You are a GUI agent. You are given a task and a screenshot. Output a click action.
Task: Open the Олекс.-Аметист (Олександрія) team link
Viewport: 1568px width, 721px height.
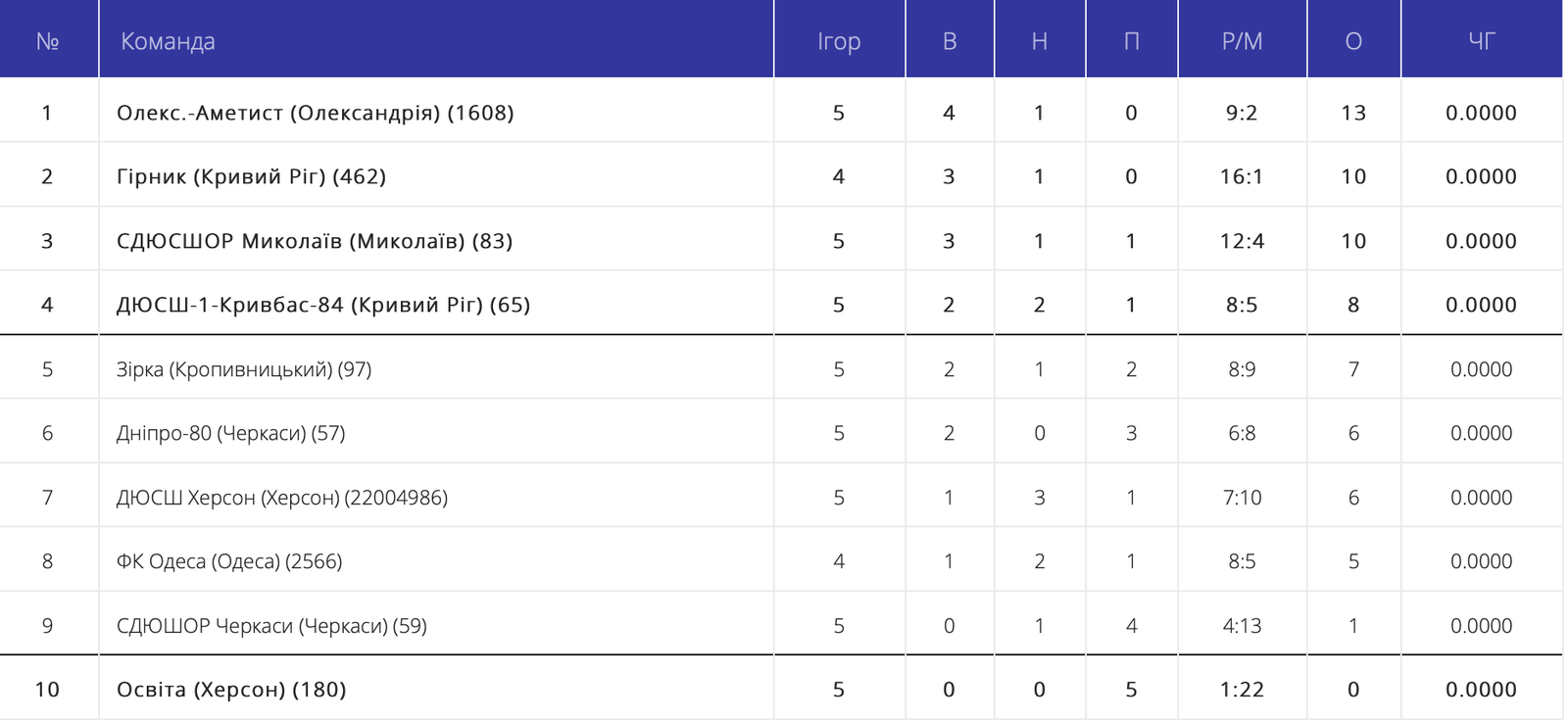[x=315, y=113]
